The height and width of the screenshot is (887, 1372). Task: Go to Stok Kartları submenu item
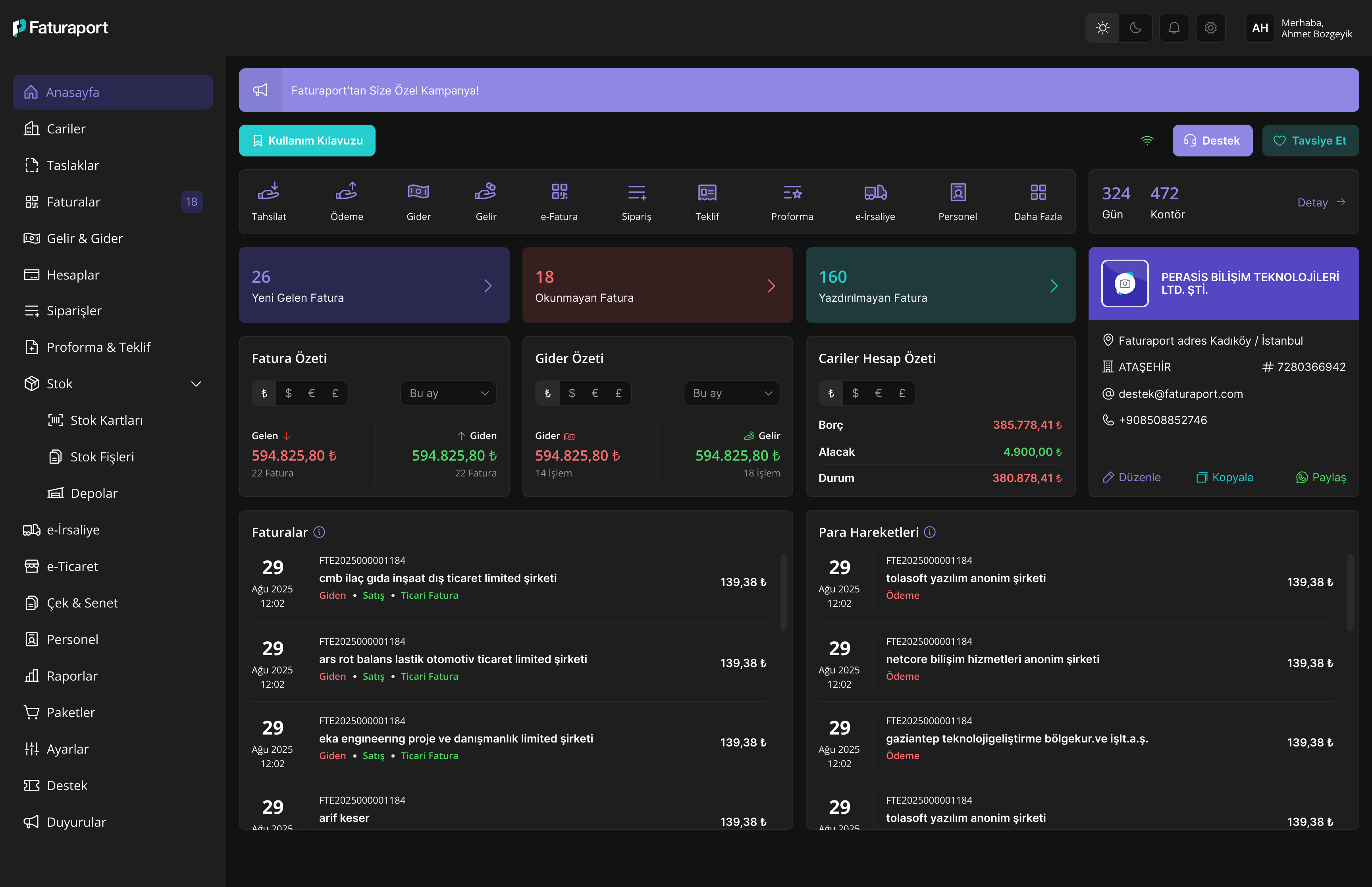(106, 420)
